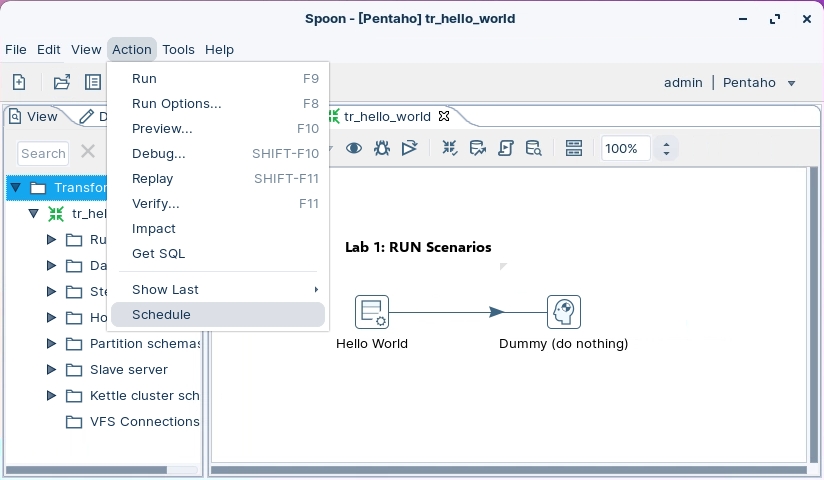This screenshot has width=824, height=480.
Task: Switch to the Design tab with pencil icon
Action: tap(94, 116)
